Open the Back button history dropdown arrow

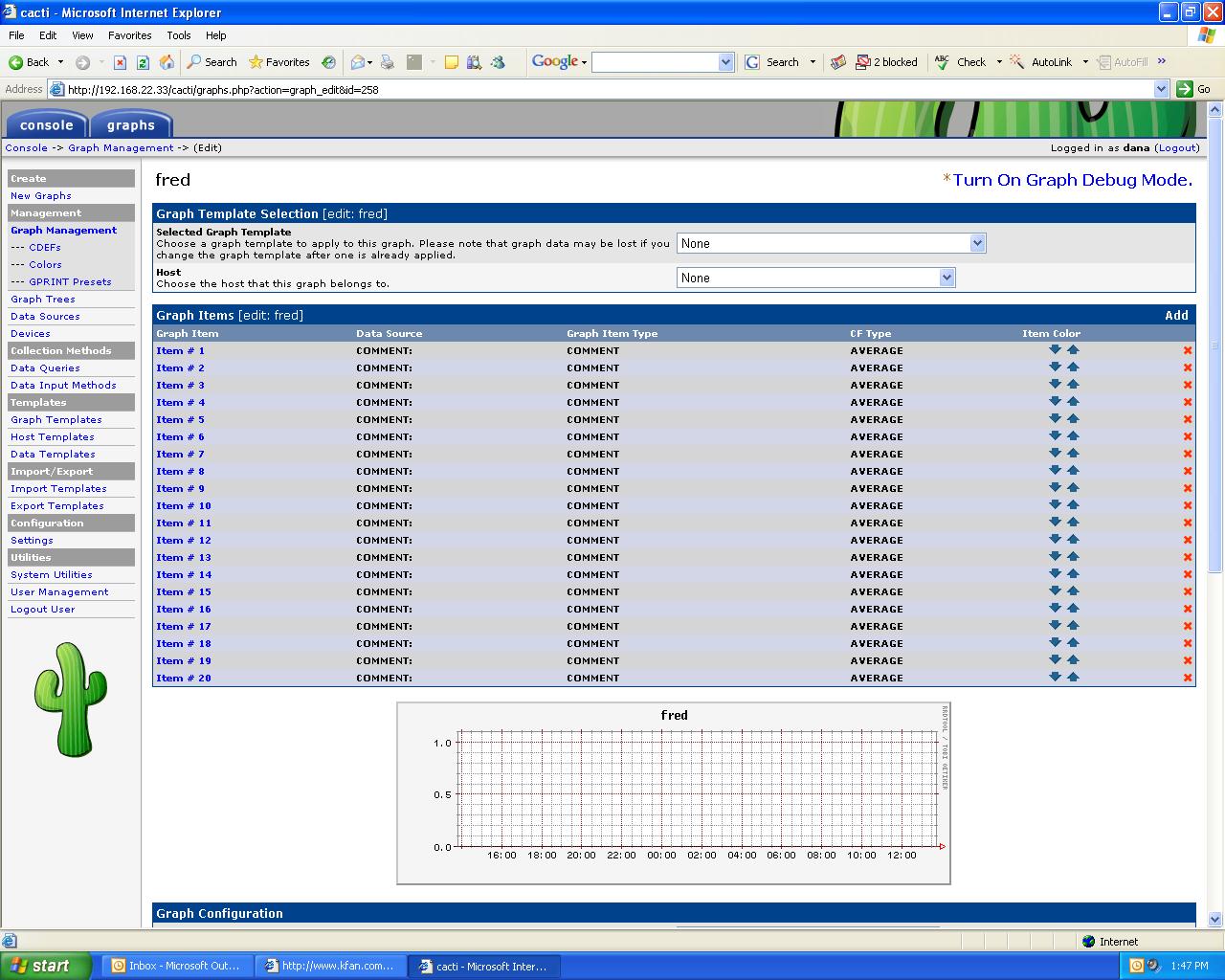pos(60,62)
